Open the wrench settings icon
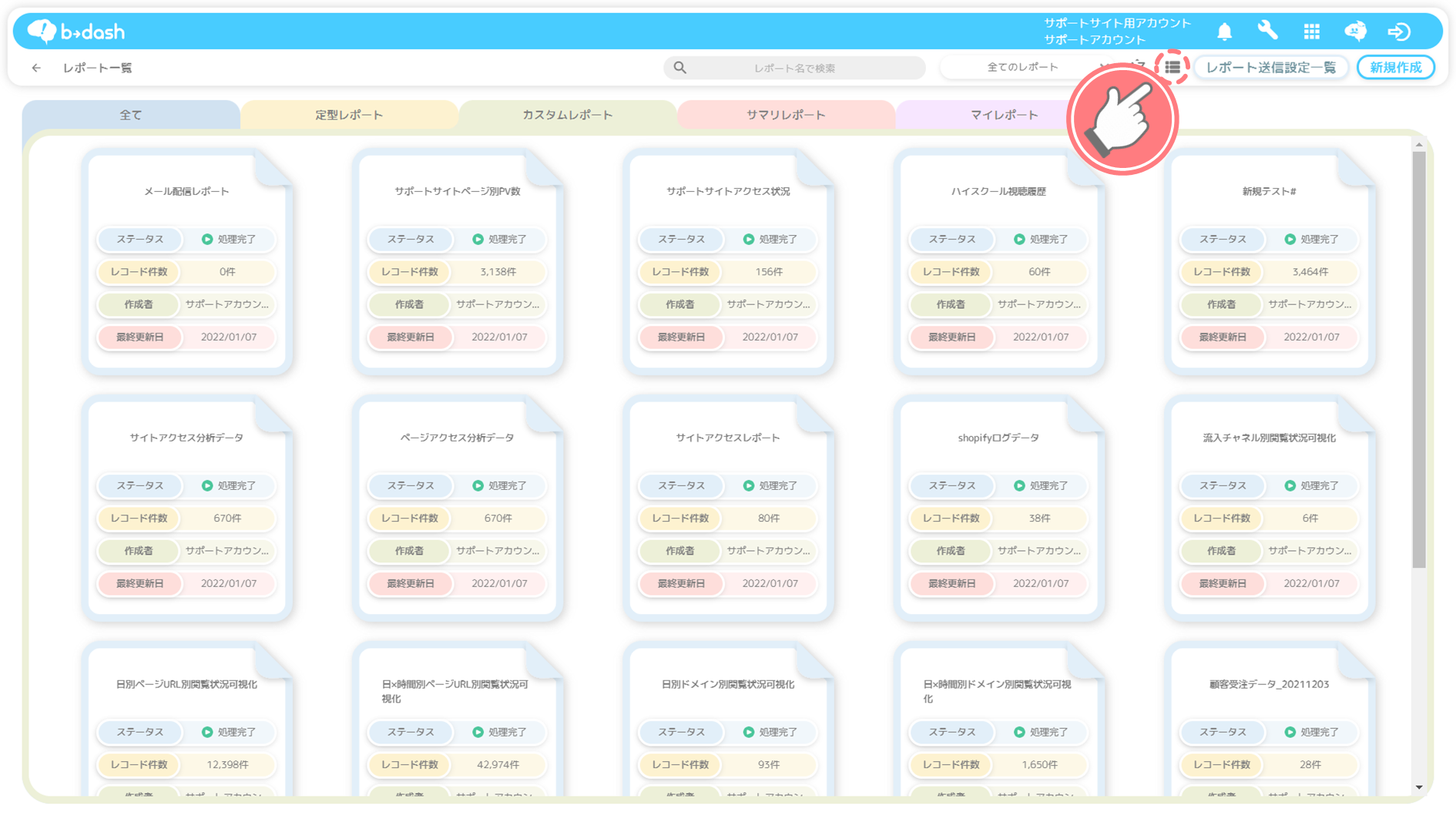 coord(1267,31)
